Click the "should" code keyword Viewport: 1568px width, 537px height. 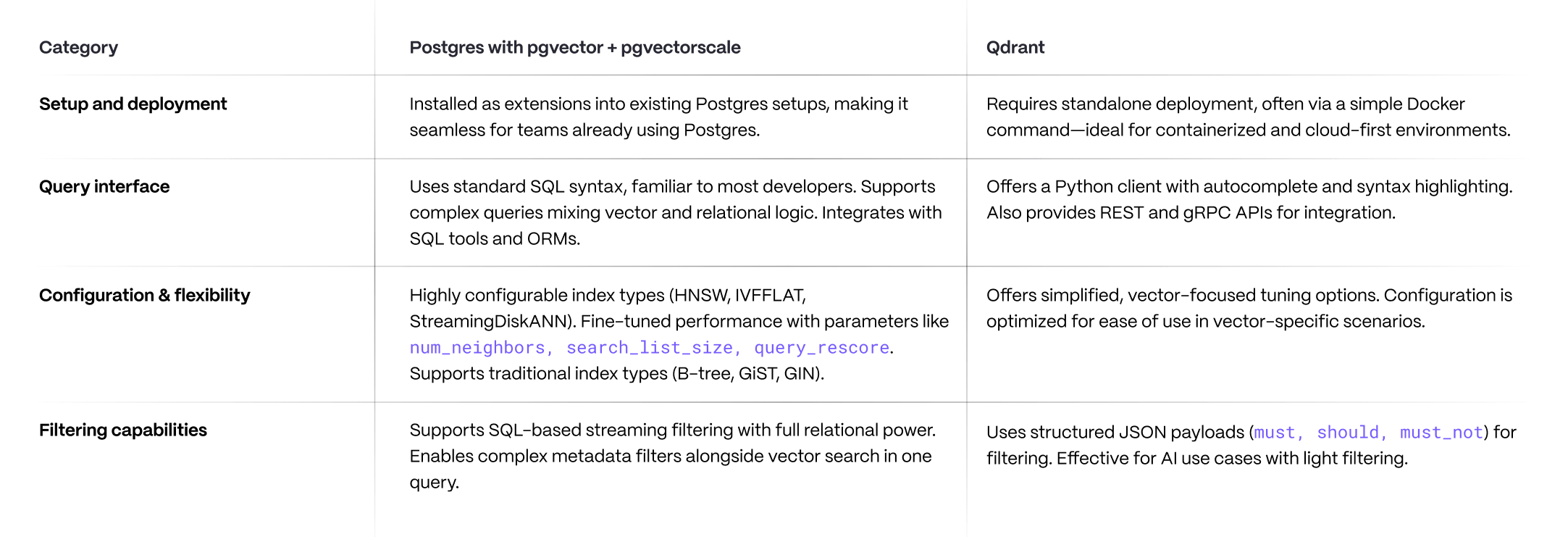[x=1347, y=433]
